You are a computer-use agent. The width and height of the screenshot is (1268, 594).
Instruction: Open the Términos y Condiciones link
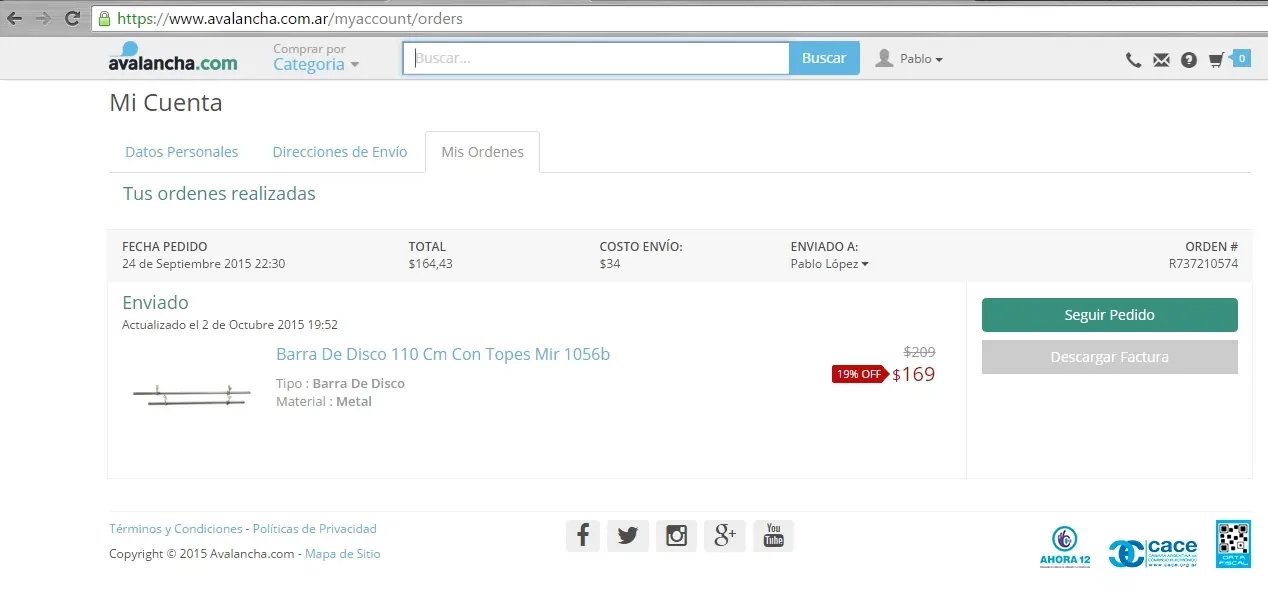[176, 529]
